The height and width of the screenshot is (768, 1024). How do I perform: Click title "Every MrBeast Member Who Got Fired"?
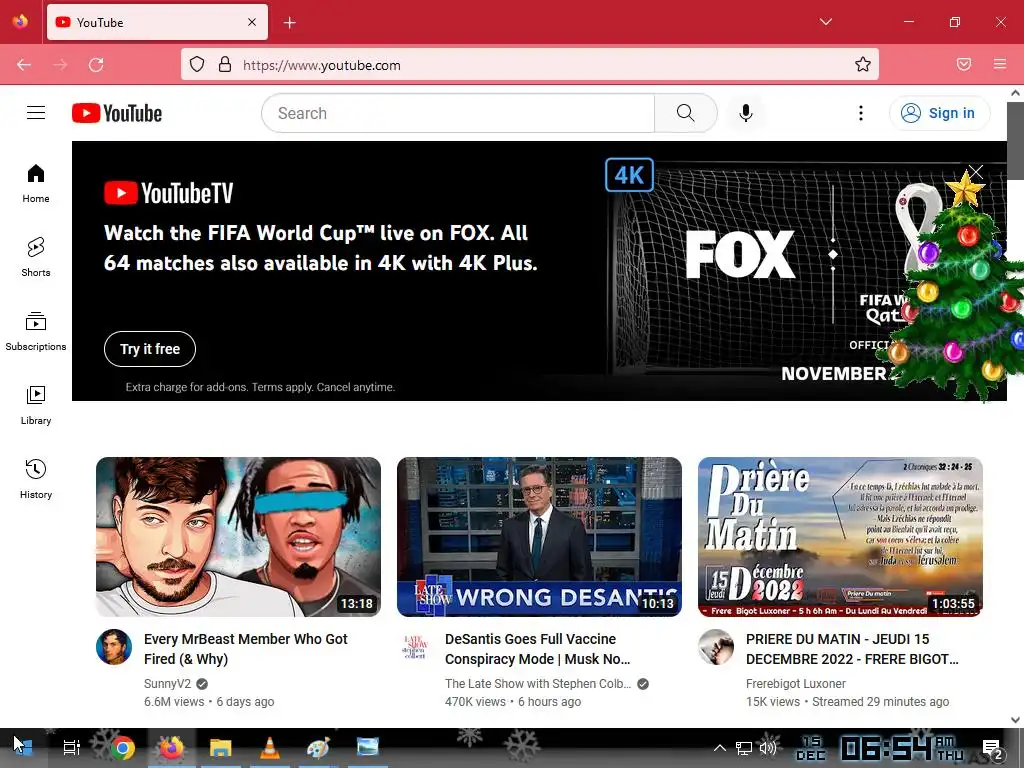(x=246, y=648)
